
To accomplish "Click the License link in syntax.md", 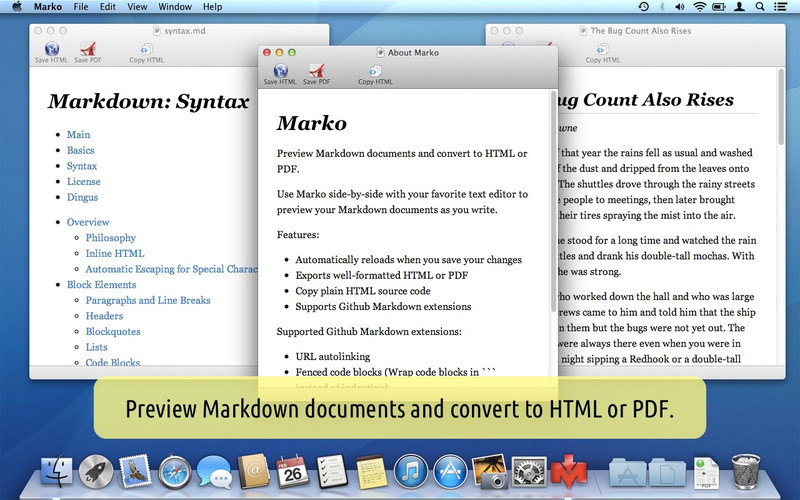I will 84,182.
